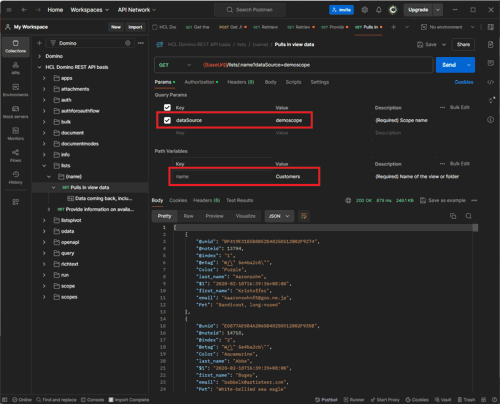Viewport: 500px width, 404px height.
Task: Switch to the Scripts tab
Action: point(293,82)
